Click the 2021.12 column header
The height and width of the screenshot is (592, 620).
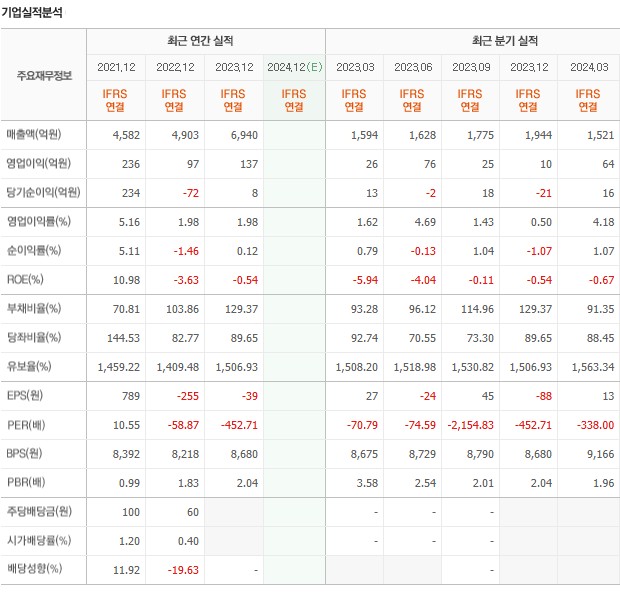click(x=116, y=67)
